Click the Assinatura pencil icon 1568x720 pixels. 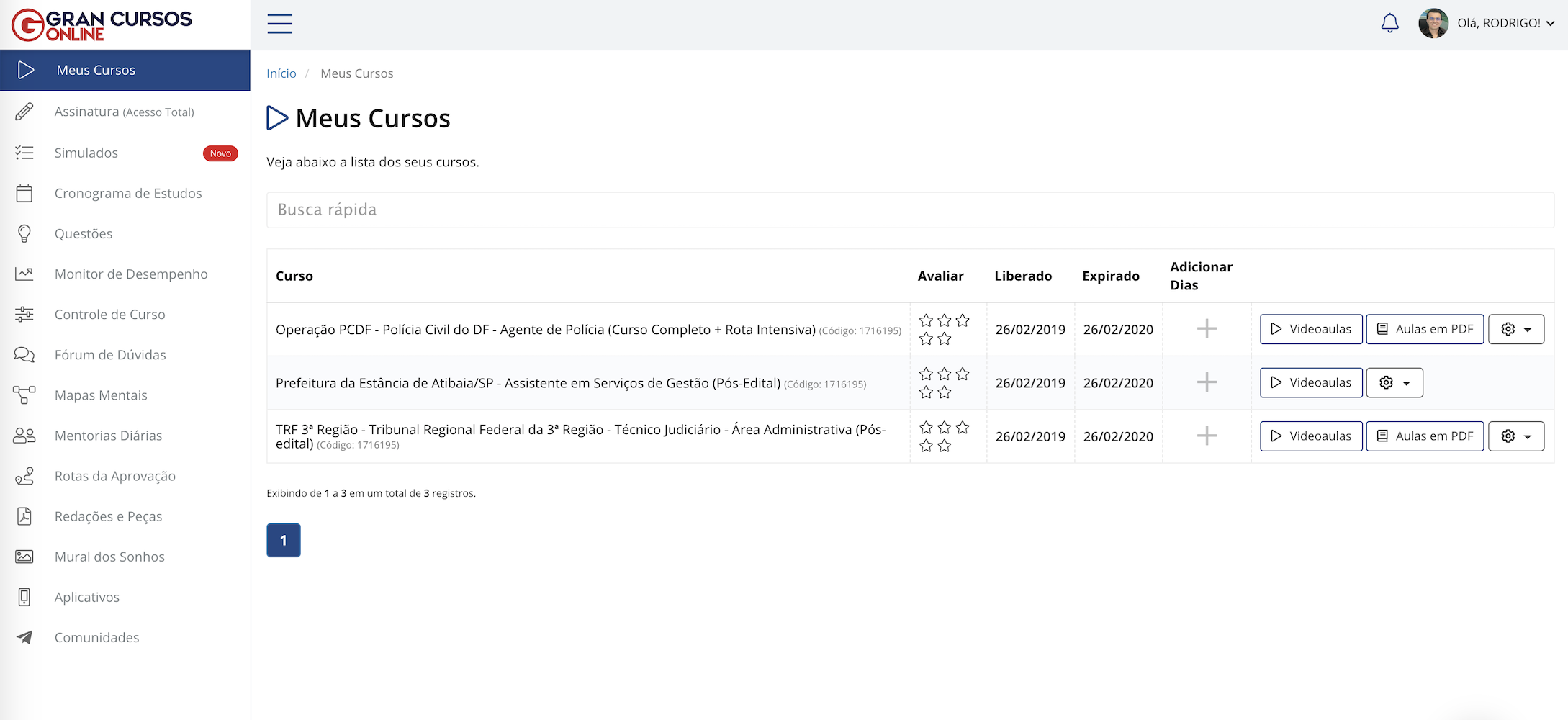coord(24,112)
